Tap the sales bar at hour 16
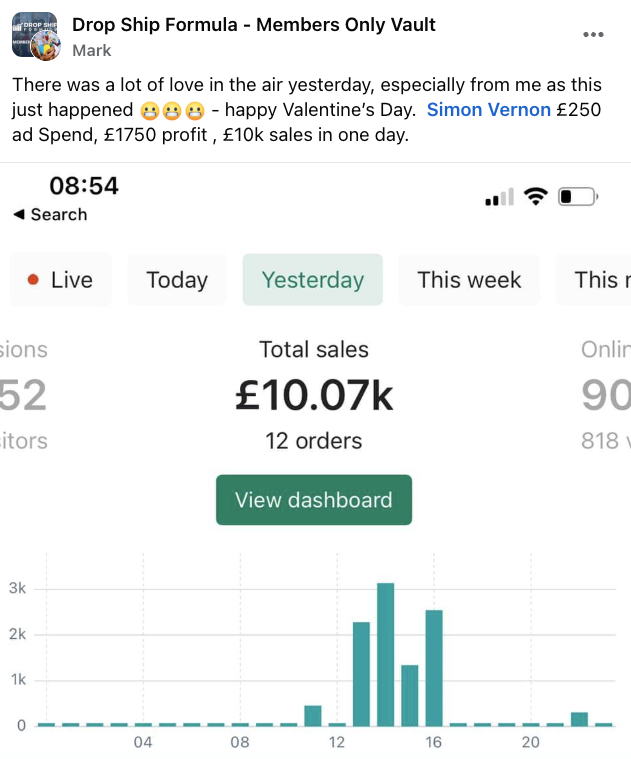This screenshot has width=631, height=759. [434, 668]
